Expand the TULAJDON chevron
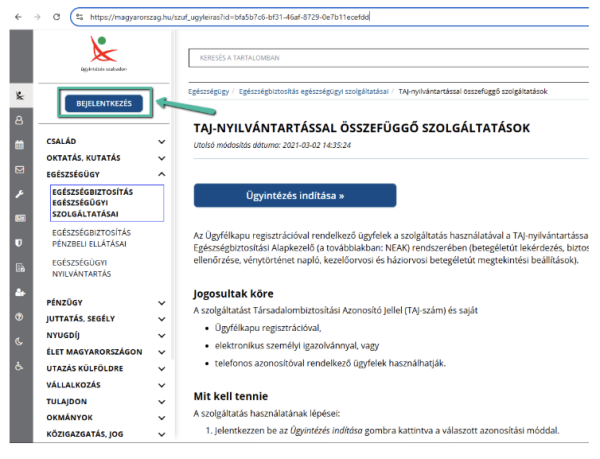 coord(162,402)
